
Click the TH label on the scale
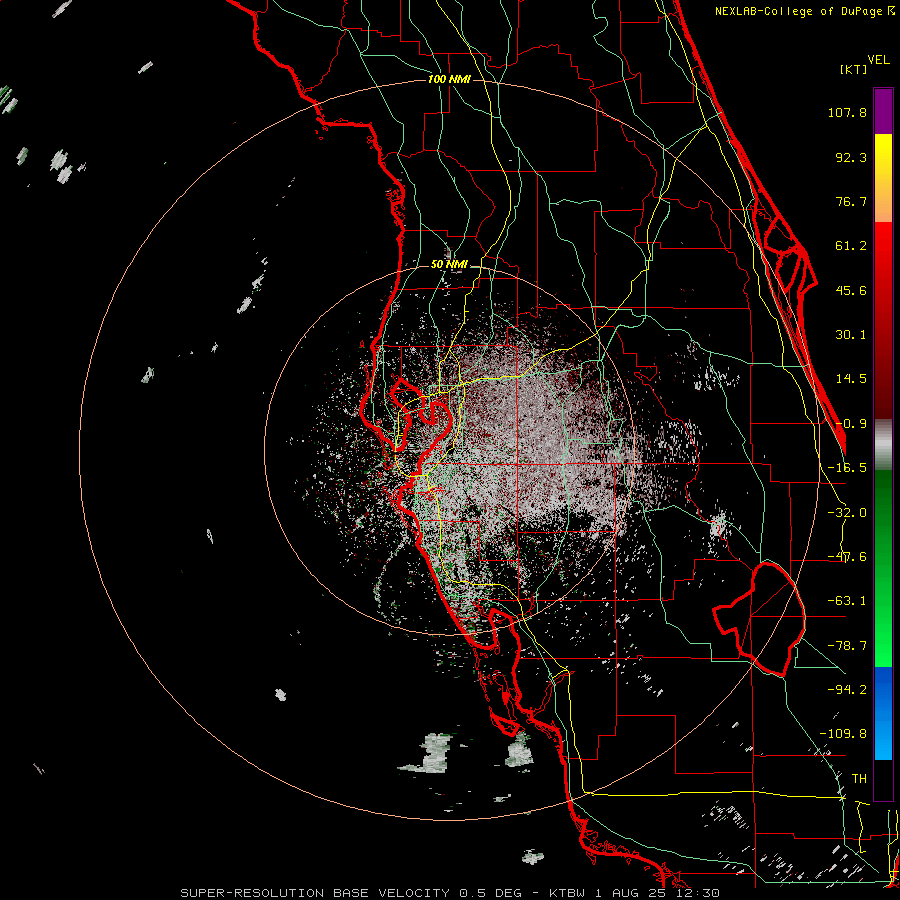click(x=859, y=779)
